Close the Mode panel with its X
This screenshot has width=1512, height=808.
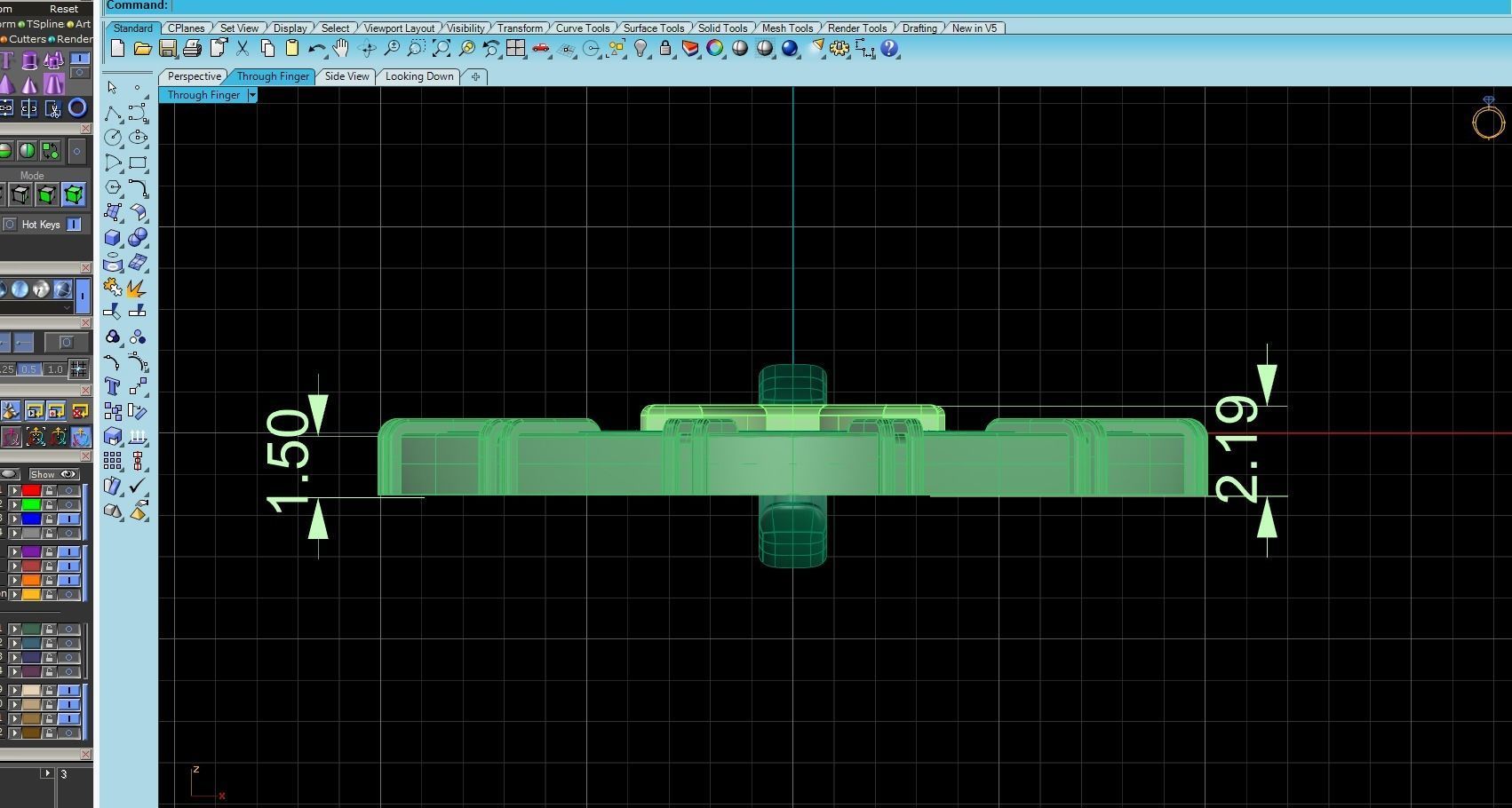[x=85, y=129]
